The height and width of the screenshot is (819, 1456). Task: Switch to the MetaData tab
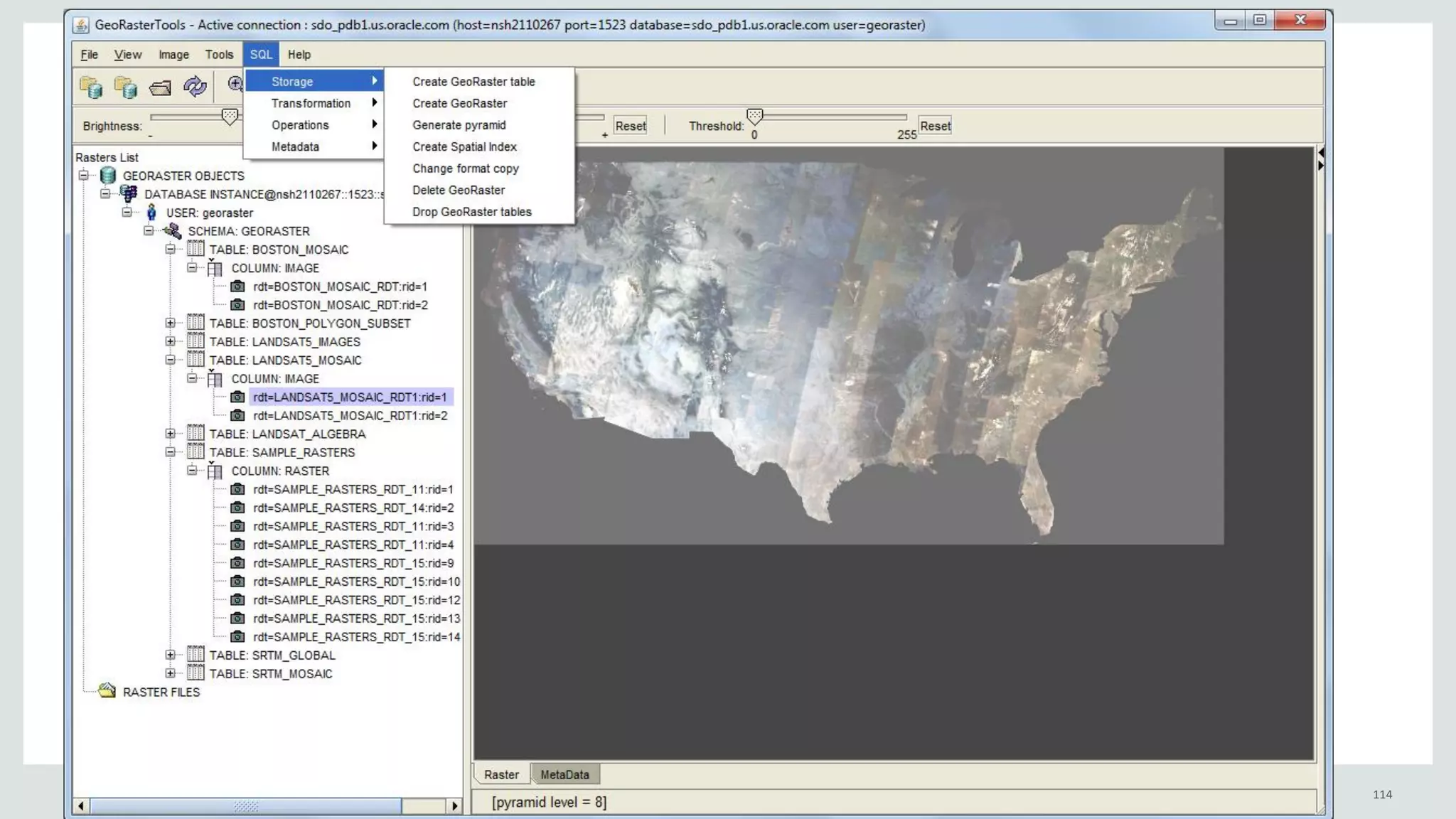564,774
